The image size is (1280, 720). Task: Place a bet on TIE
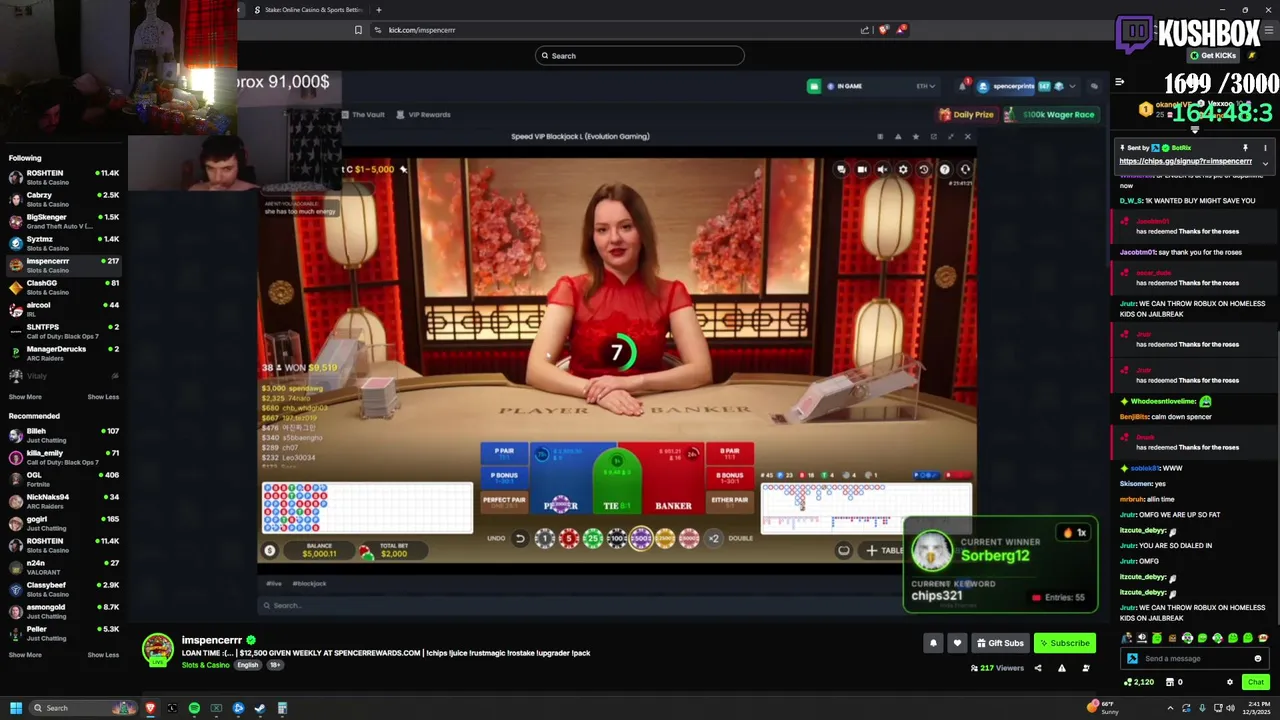(617, 481)
